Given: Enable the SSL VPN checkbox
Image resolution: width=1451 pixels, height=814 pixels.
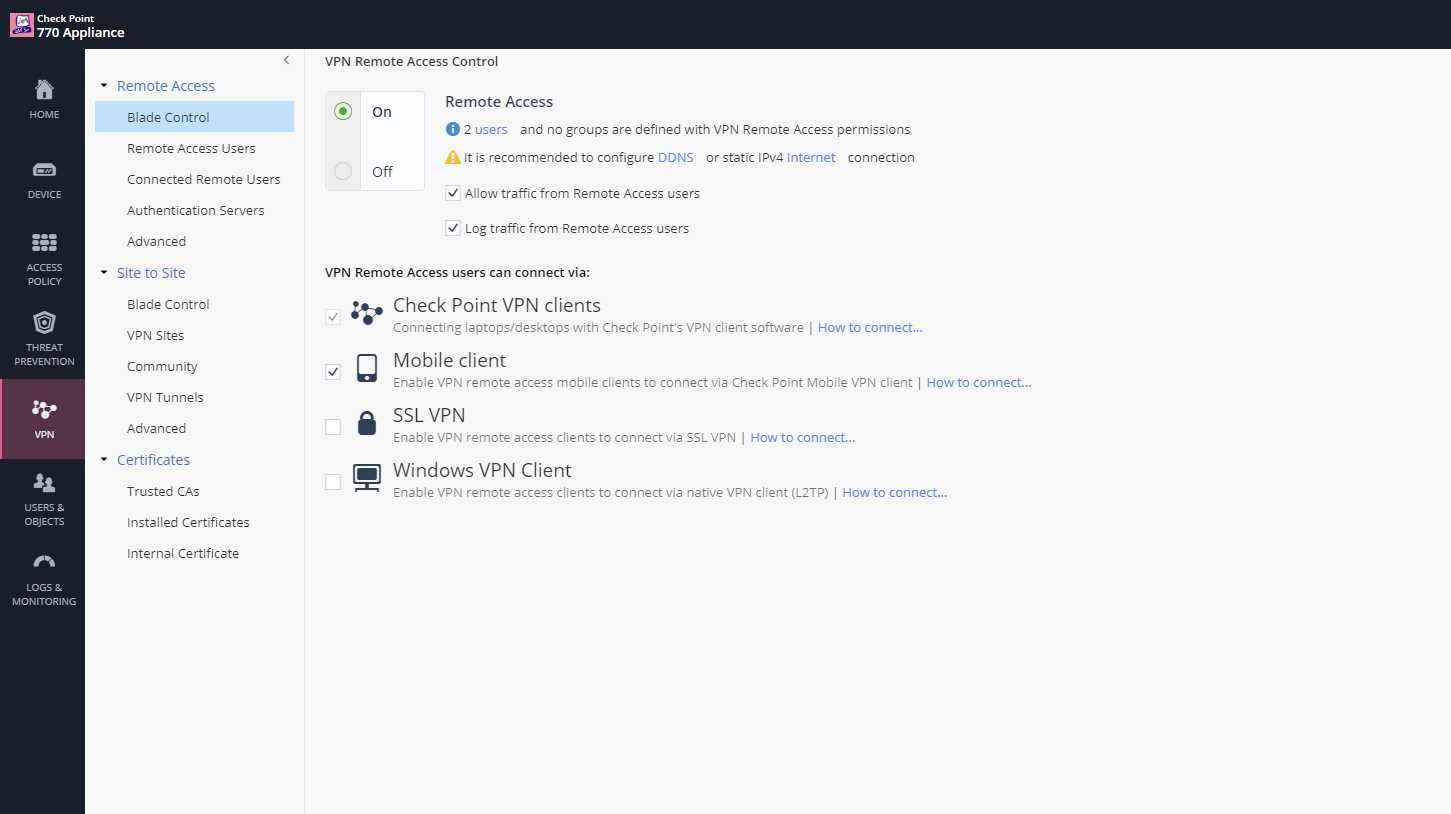Looking at the screenshot, I should coord(333,427).
